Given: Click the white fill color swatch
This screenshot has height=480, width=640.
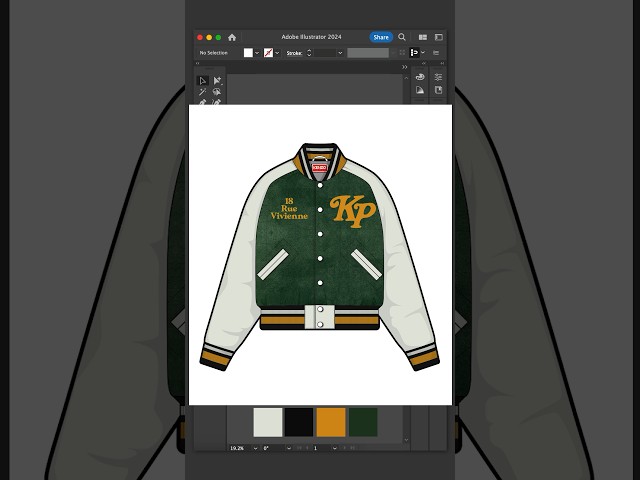Looking at the screenshot, I should [248, 53].
